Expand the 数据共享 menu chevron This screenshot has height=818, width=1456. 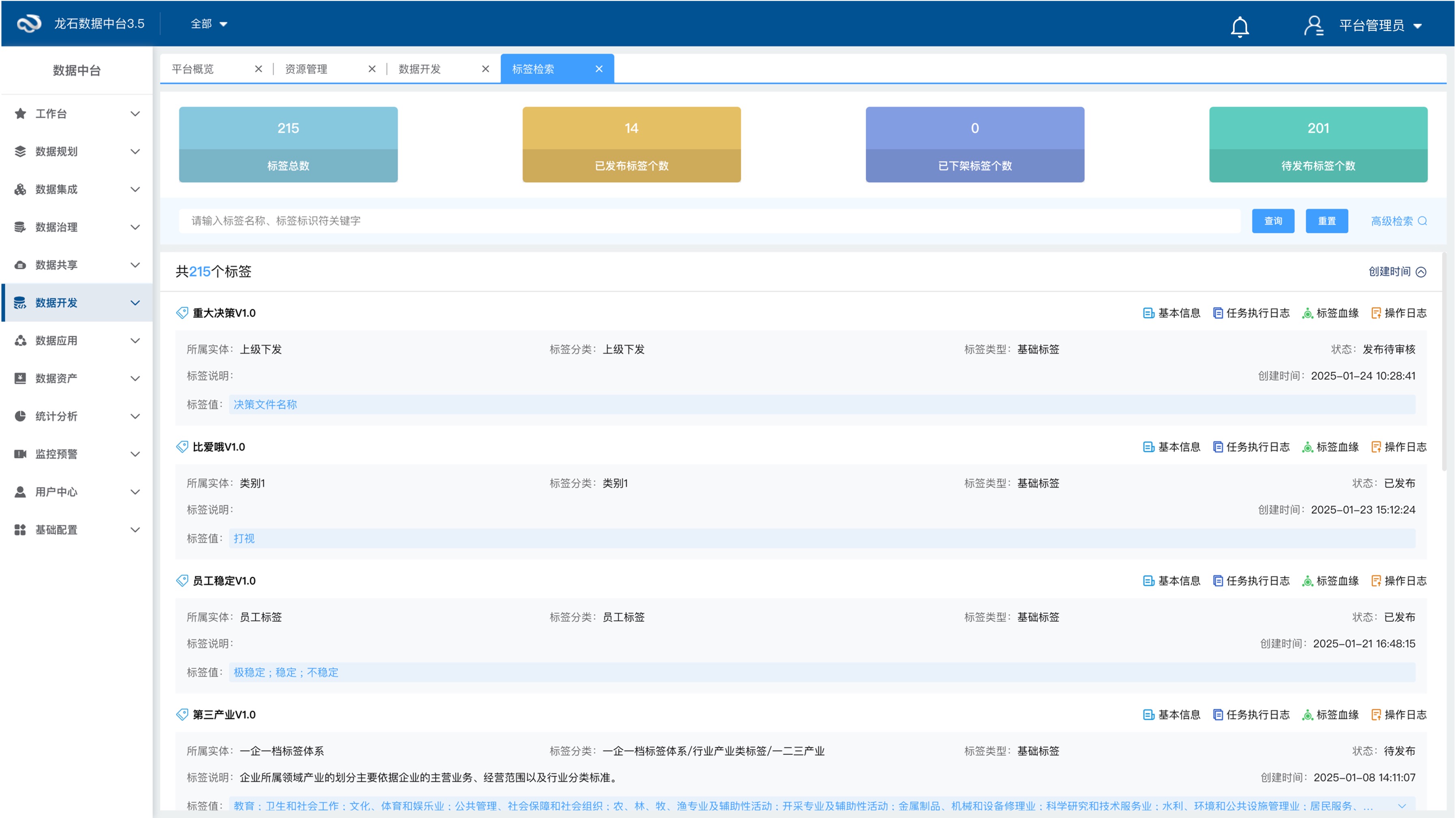[x=135, y=265]
